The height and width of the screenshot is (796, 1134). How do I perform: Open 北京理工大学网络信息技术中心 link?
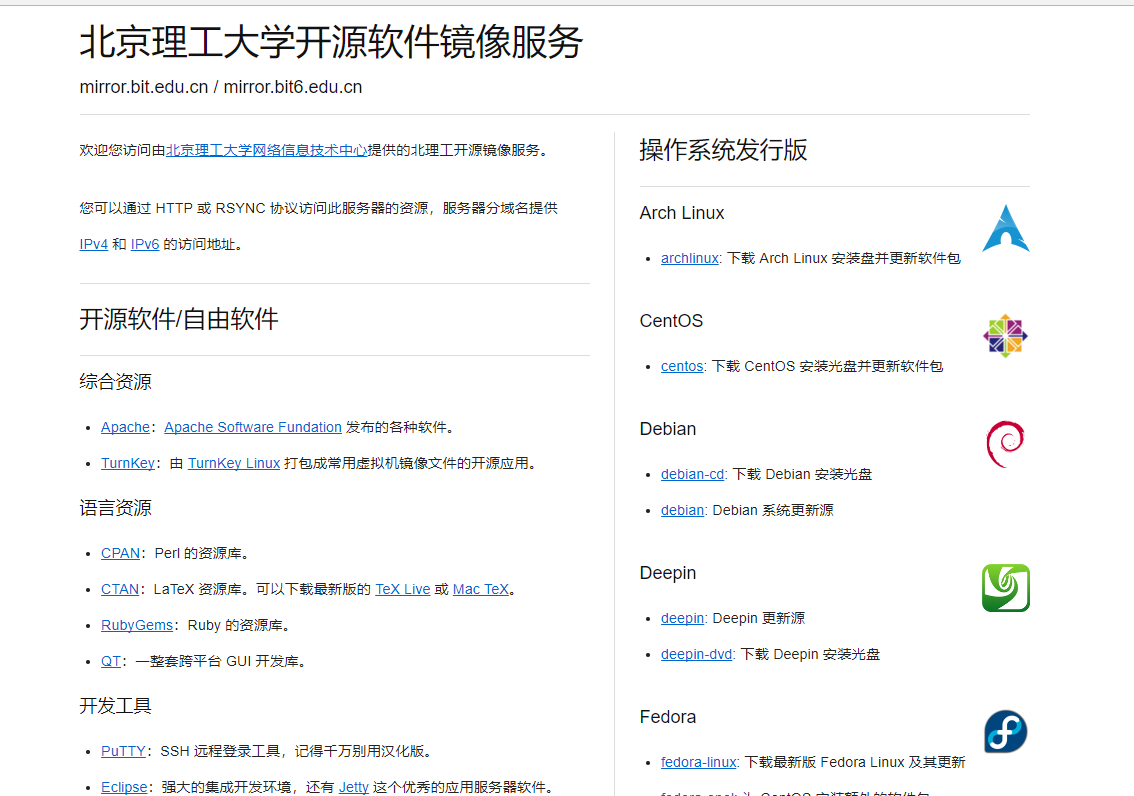(266, 150)
